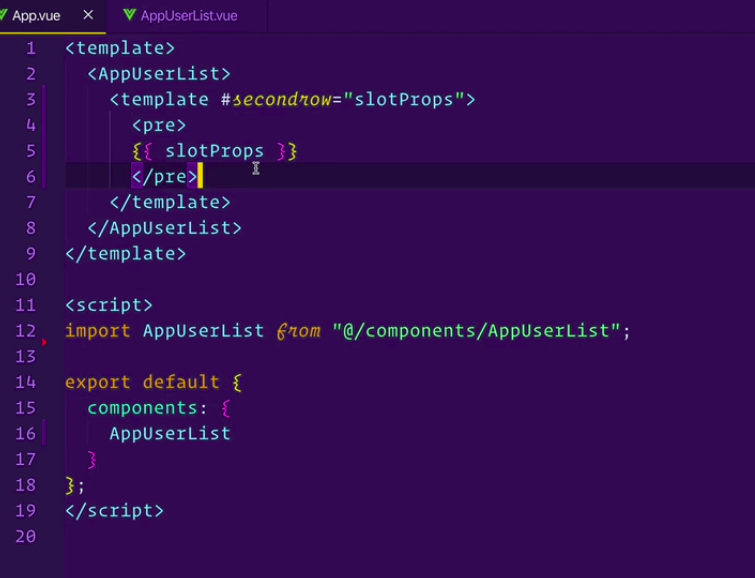Click line number 3 in the gutter
Viewport: 755px width, 578px height.
pos(30,99)
